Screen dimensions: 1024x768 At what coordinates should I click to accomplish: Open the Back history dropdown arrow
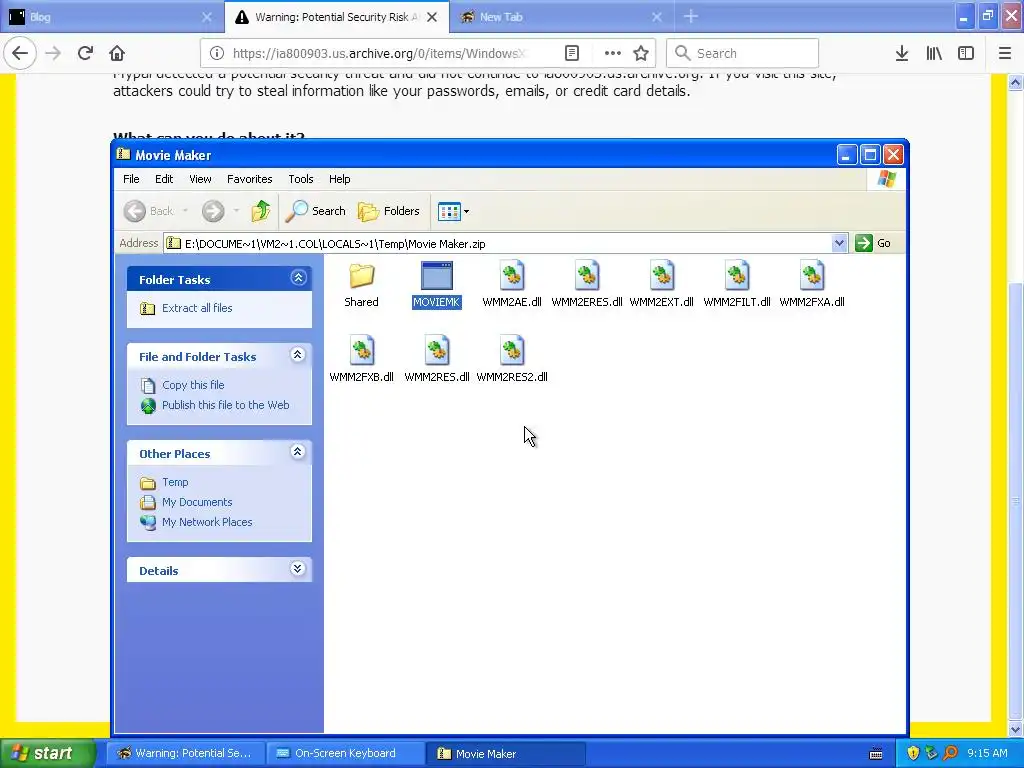[x=185, y=211]
